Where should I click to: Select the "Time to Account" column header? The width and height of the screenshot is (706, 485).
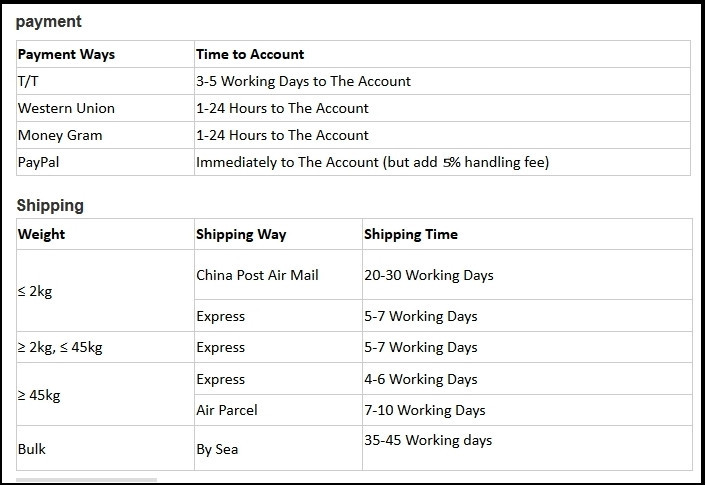[x=250, y=54]
